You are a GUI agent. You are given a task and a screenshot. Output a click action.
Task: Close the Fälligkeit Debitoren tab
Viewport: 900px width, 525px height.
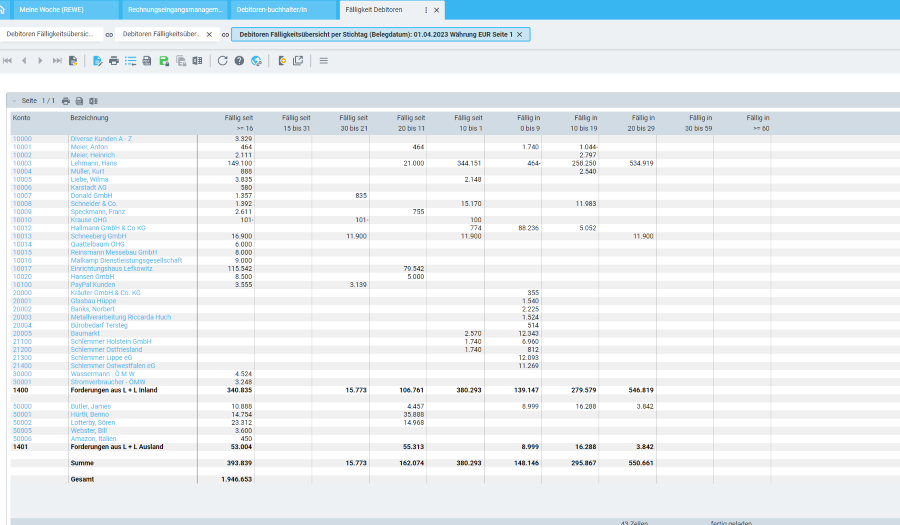coord(438,9)
